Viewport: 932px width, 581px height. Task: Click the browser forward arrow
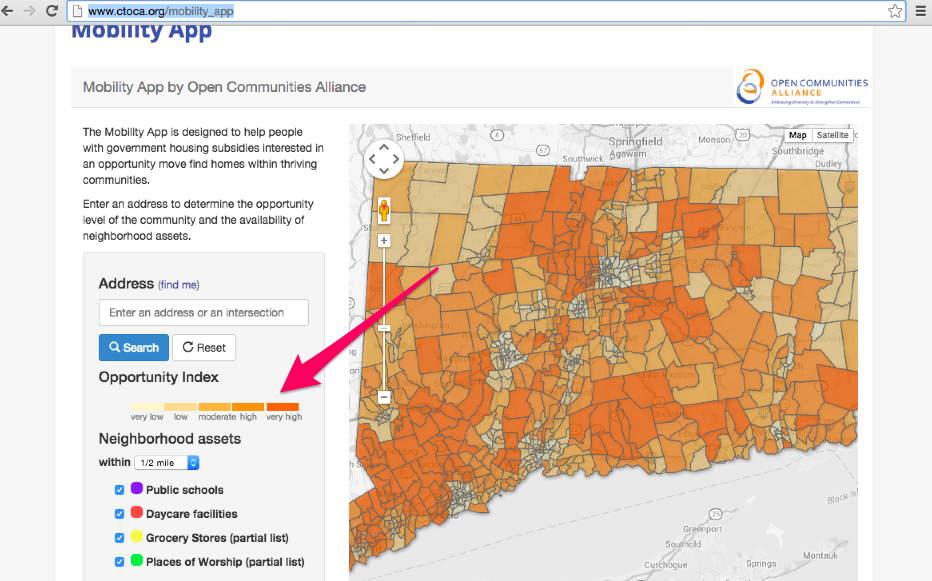click(30, 11)
